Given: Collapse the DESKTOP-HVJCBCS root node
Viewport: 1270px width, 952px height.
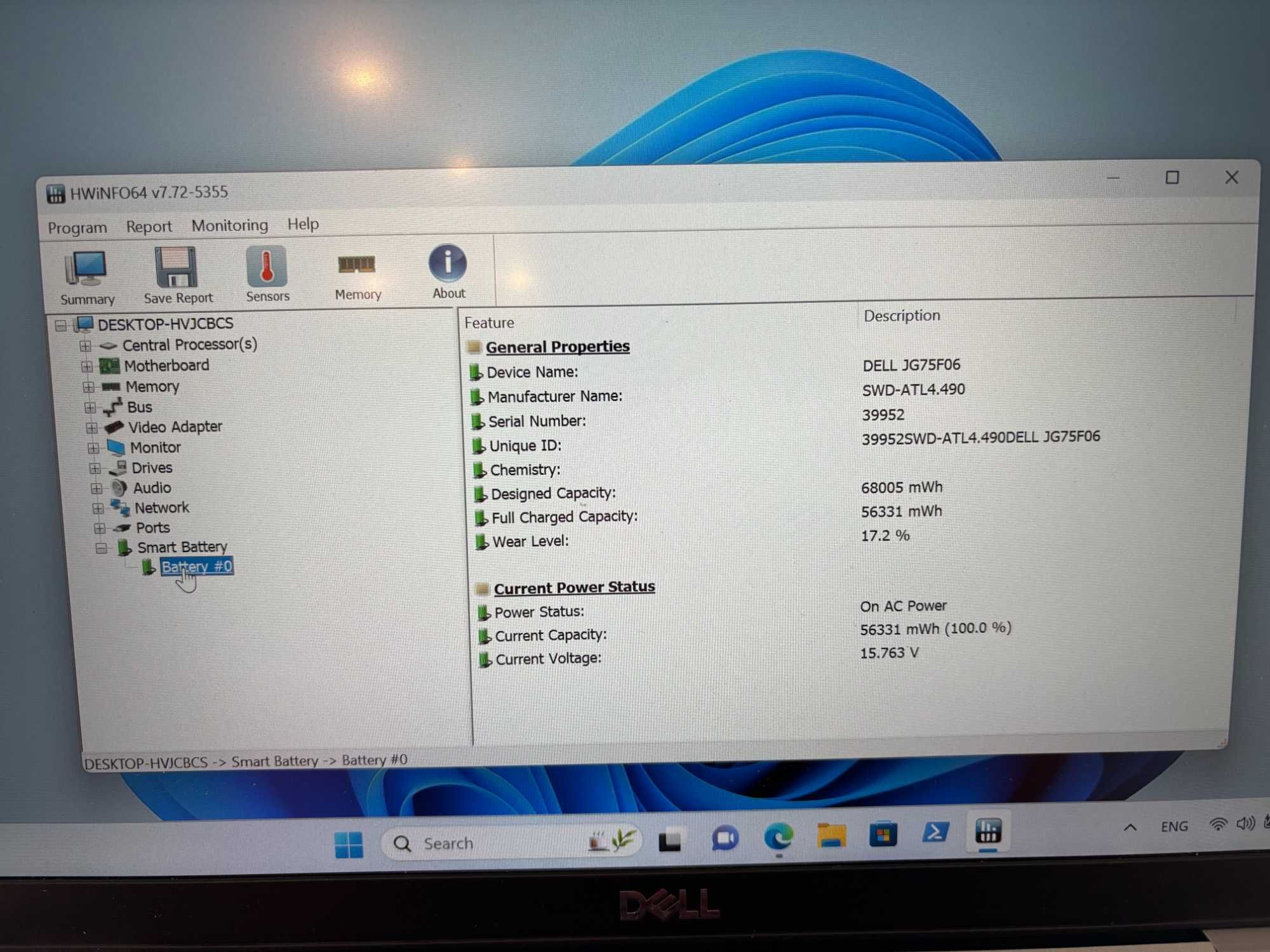Looking at the screenshot, I should coord(61,326).
